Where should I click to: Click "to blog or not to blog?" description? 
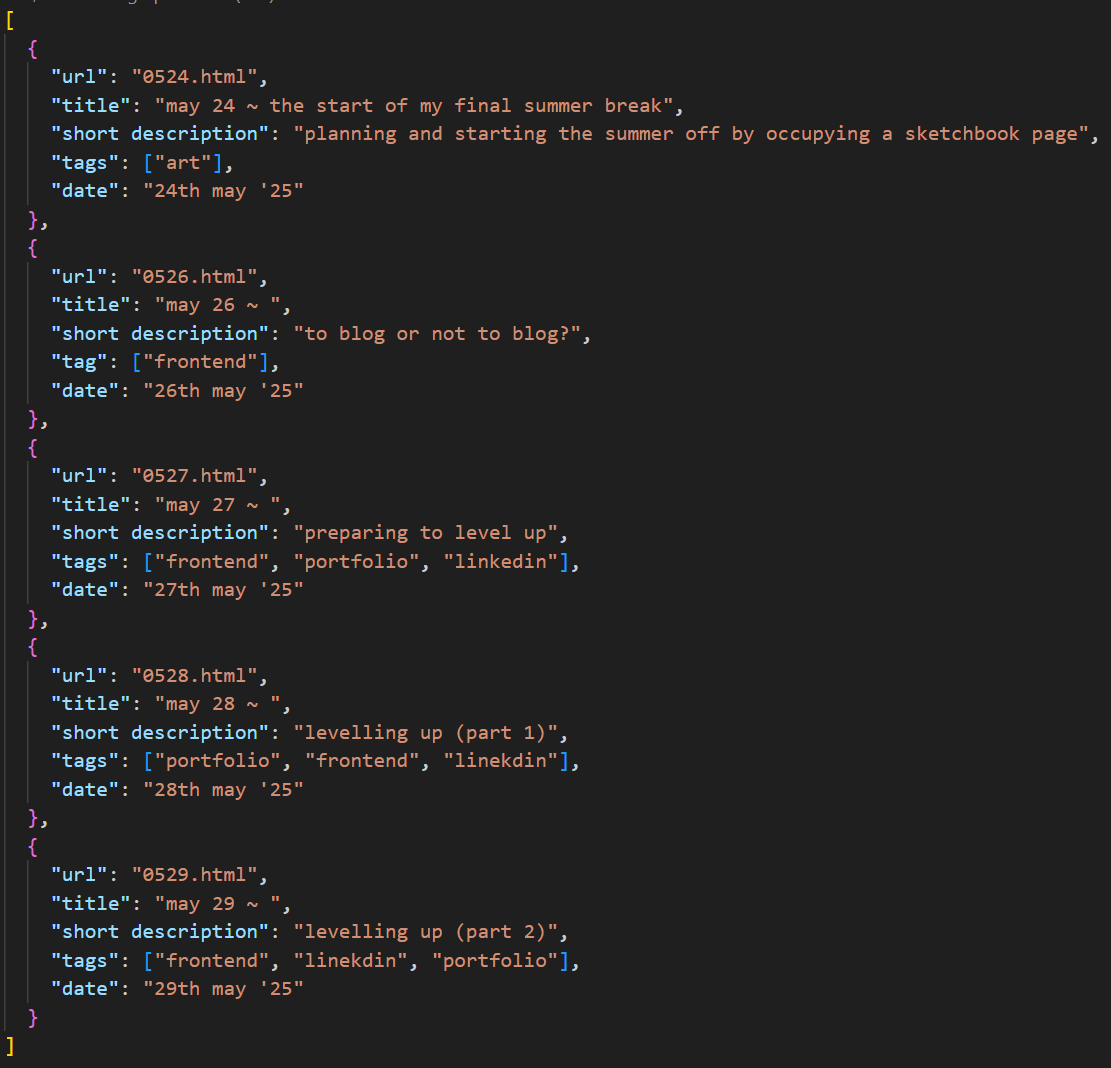pyautogui.click(x=441, y=333)
